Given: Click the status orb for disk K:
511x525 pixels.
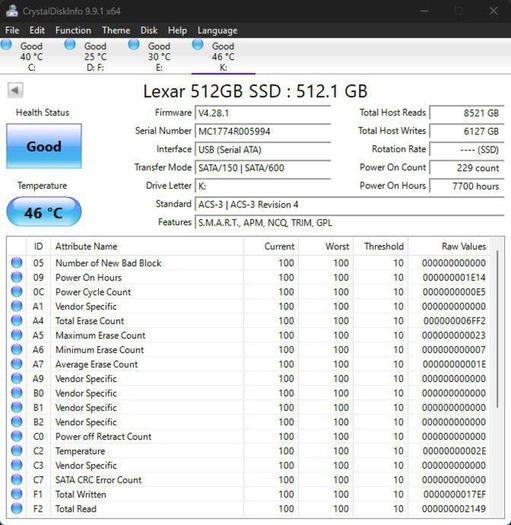Looking at the screenshot, I should click(x=198, y=45).
